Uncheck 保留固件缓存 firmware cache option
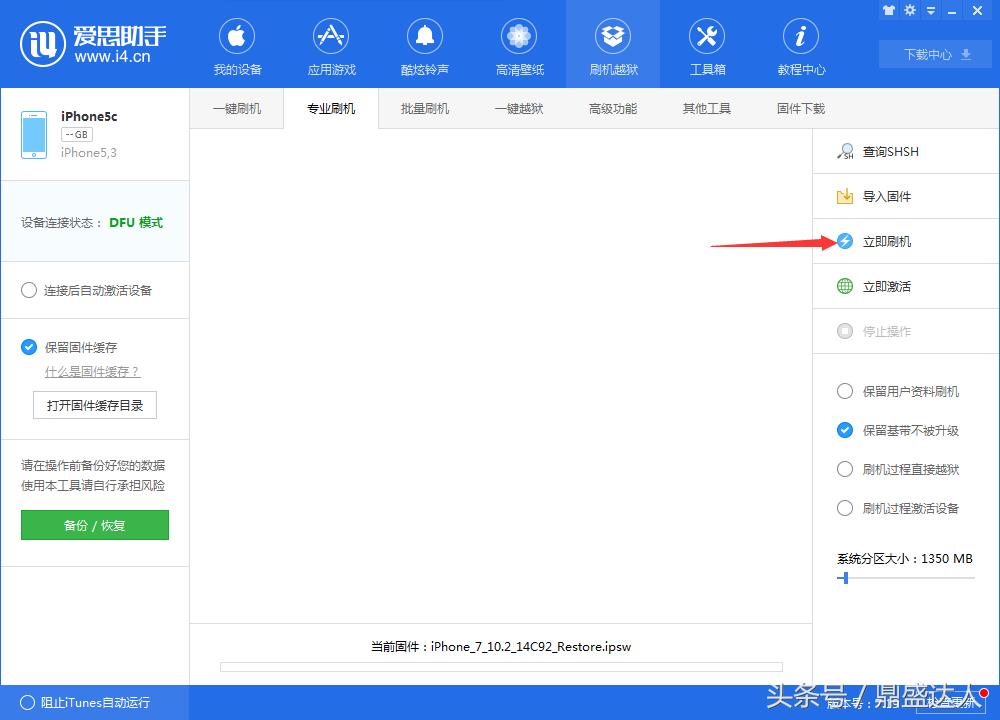 pyautogui.click(x=28, y=347)
